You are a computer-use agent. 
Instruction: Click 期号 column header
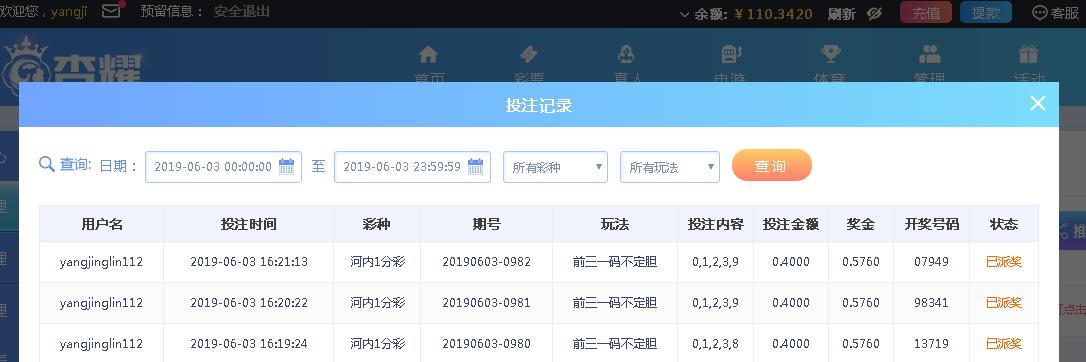[x=486, y=224]
